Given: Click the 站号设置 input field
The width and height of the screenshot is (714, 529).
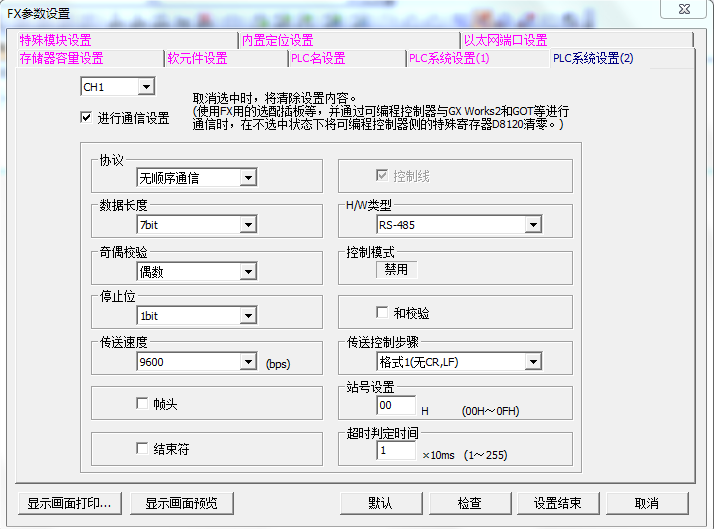Looking at the screenshot, I should coord(396,406).
